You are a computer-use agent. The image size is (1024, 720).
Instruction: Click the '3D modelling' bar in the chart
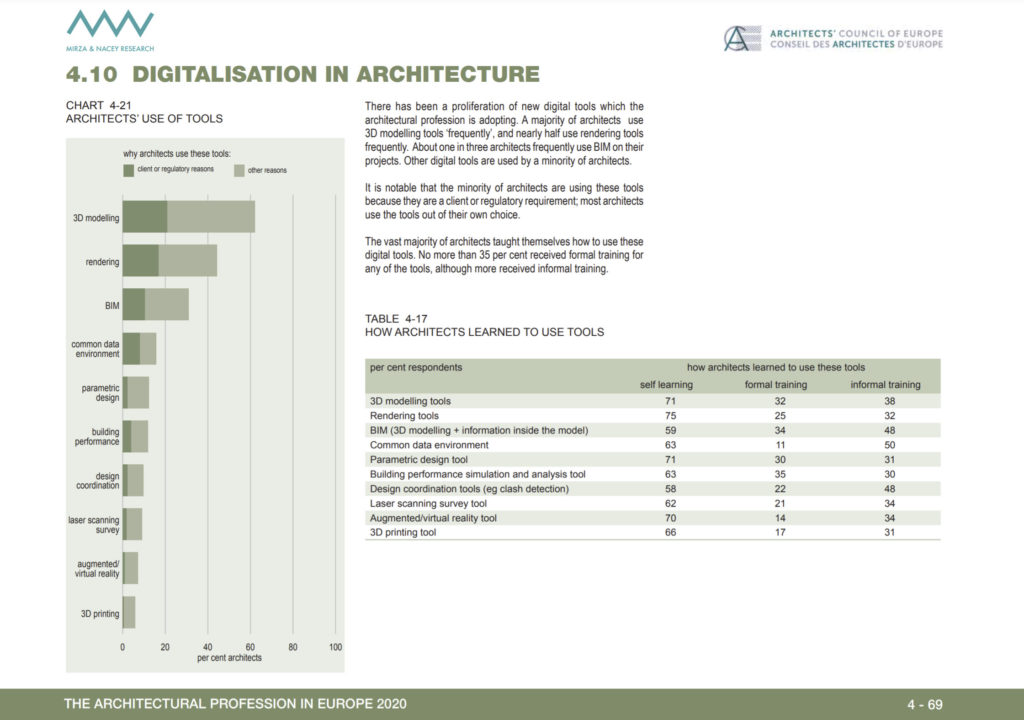coord(189,216)
